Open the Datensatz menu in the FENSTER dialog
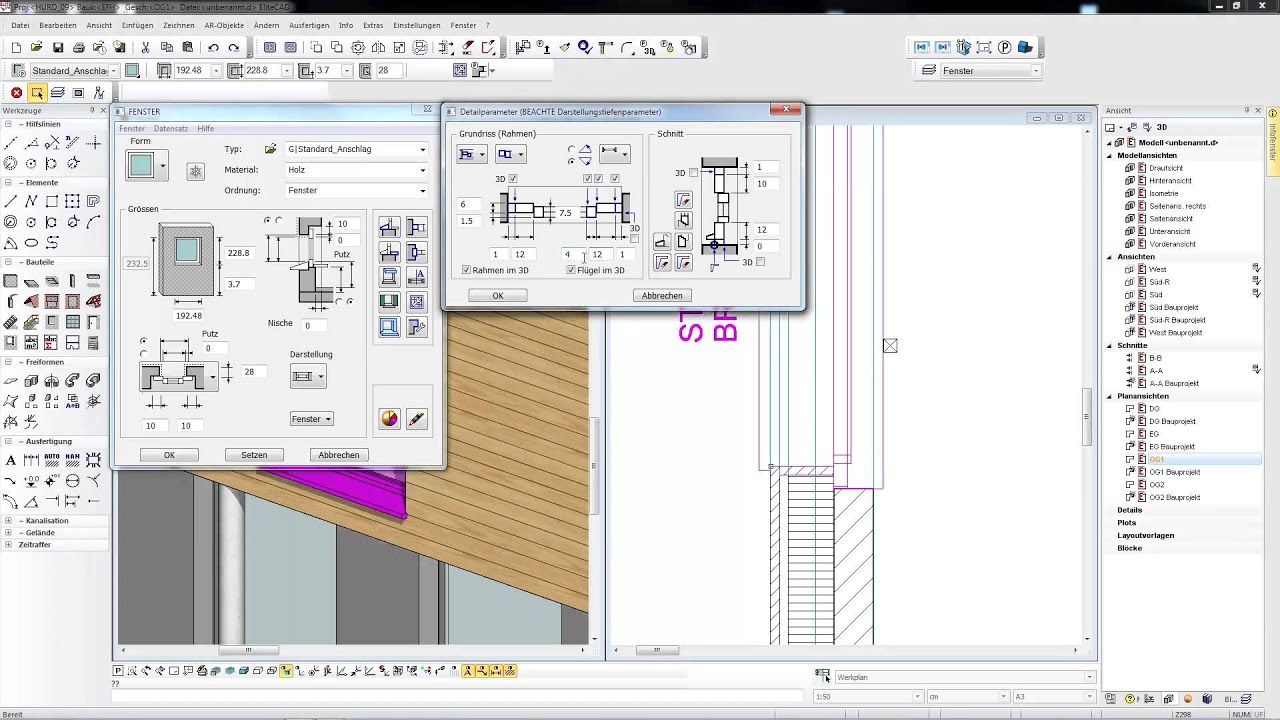Viewport: 1280px width, 720px height. pos(171,128)
